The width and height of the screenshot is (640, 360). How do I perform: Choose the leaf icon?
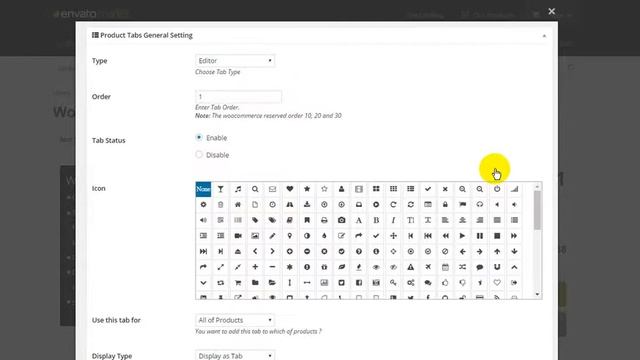[341, 267]
